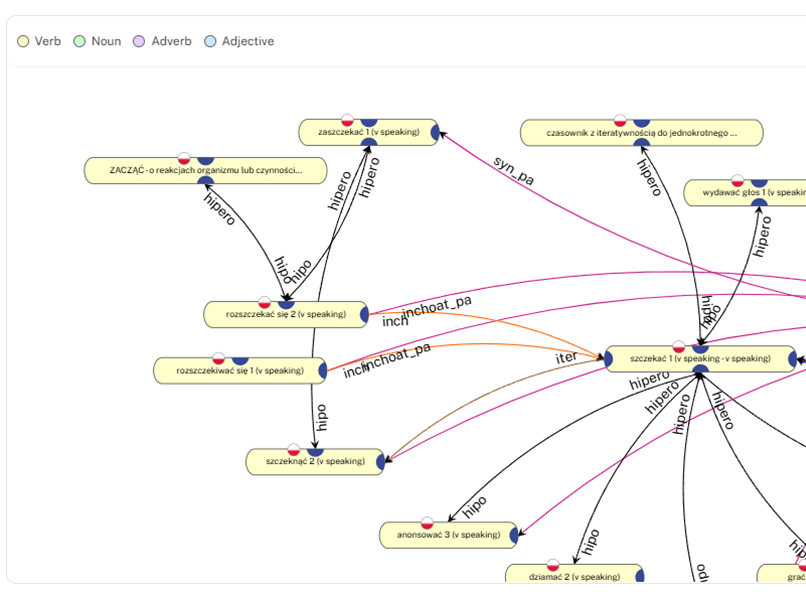Toggle the Noun legend filter
The image size is (806, 614).
point(97,41)
